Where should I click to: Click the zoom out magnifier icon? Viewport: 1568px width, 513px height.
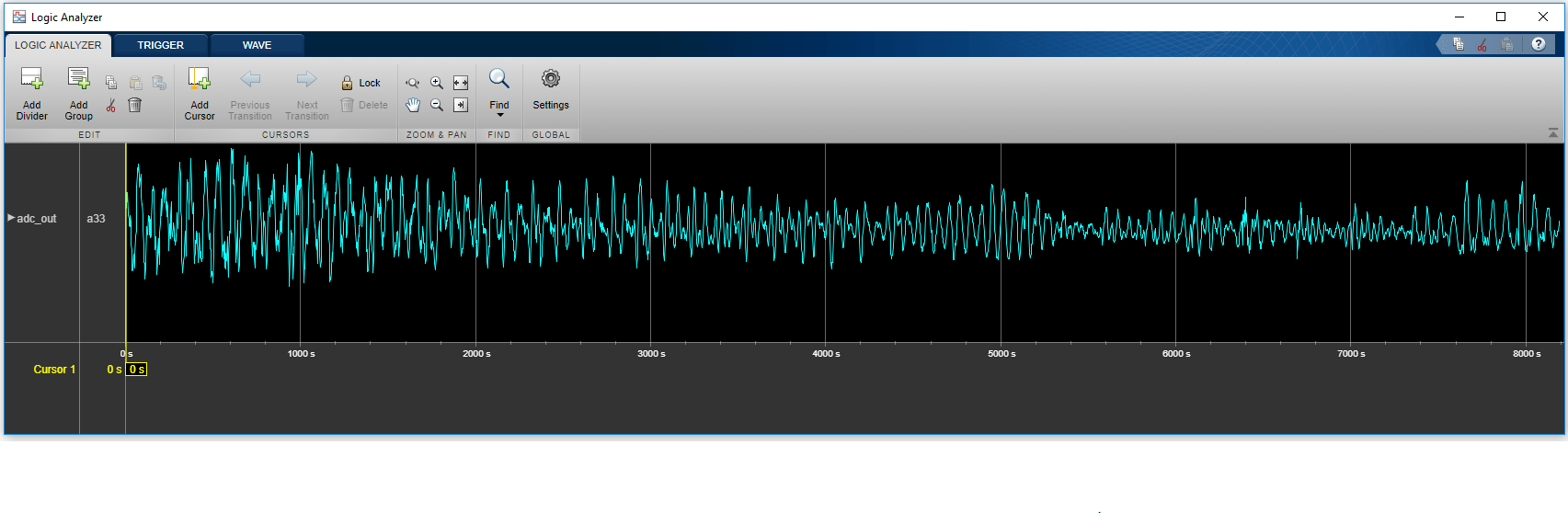437,105
